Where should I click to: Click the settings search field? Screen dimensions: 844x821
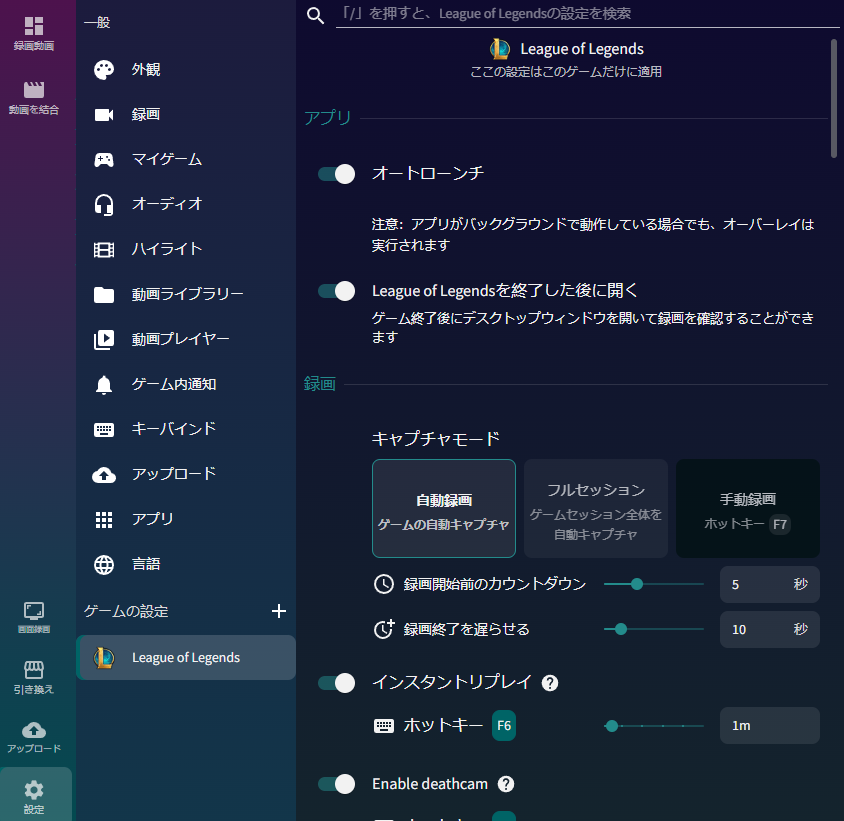(x=588, y=14)
